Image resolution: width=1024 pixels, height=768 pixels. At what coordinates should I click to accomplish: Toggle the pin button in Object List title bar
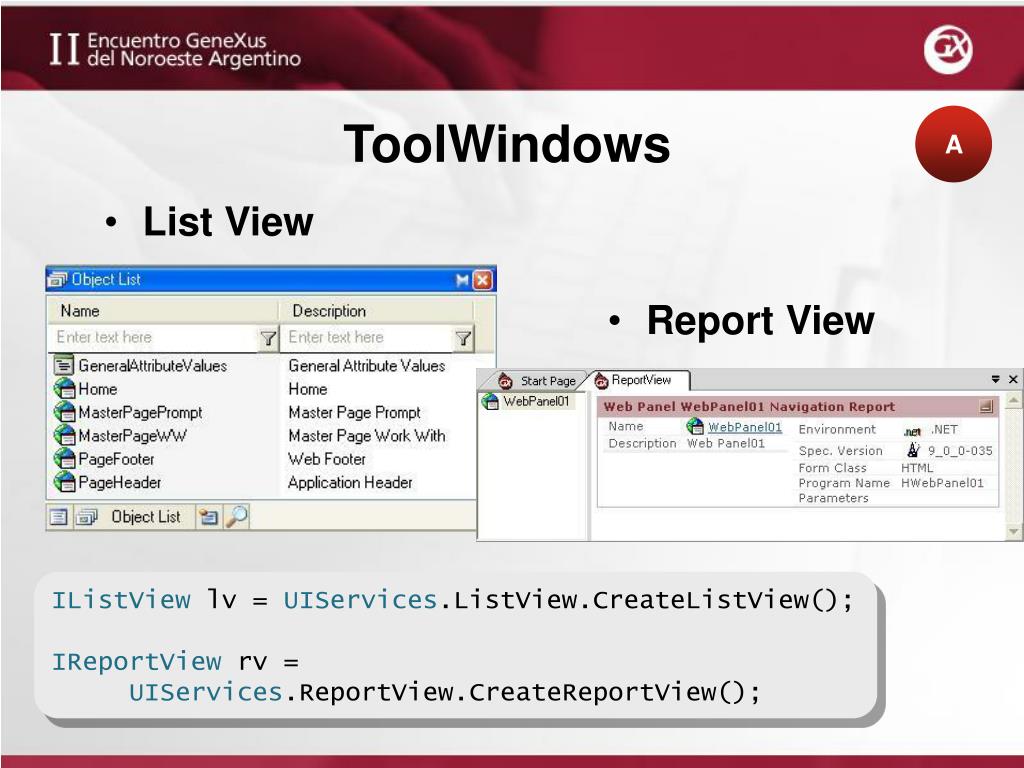click(x=462, y=280)
